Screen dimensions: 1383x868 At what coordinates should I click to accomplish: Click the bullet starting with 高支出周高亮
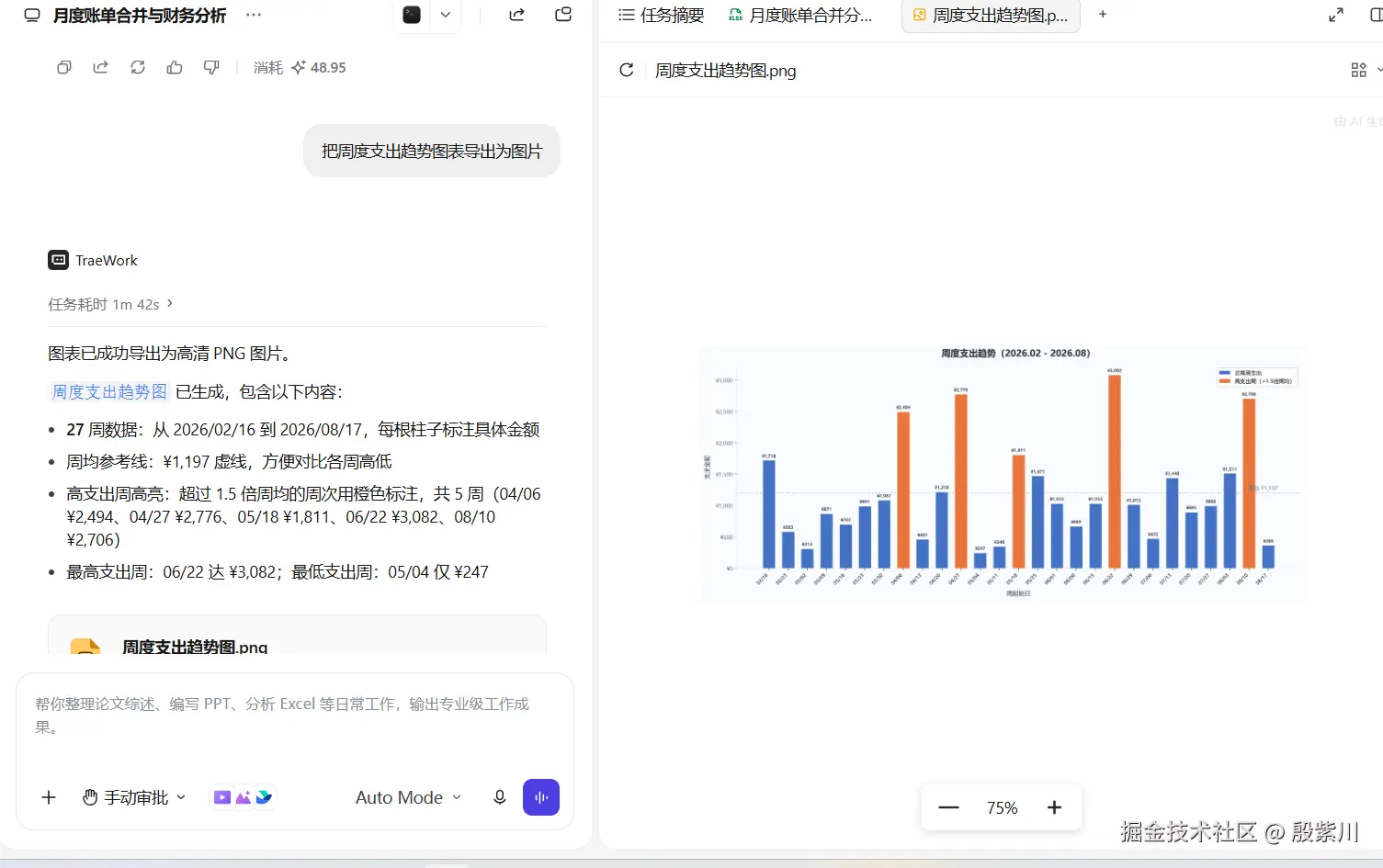click(x=304, y=516)
